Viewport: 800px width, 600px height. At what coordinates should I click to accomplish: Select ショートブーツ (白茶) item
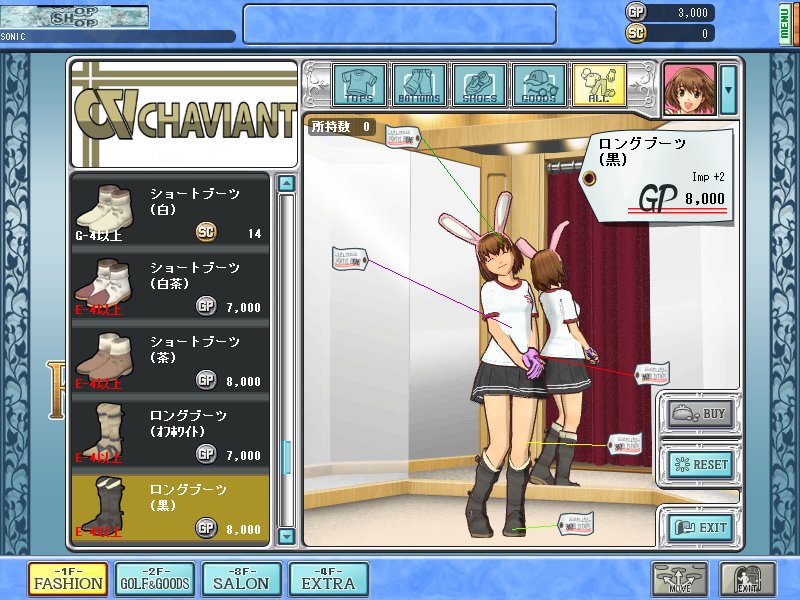click(170, 286)
